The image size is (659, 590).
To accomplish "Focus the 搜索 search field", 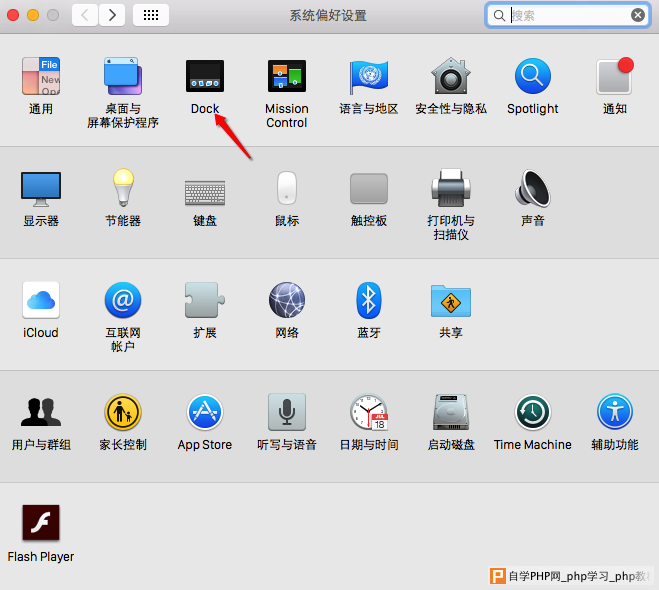I will click(x=567, y=15).
